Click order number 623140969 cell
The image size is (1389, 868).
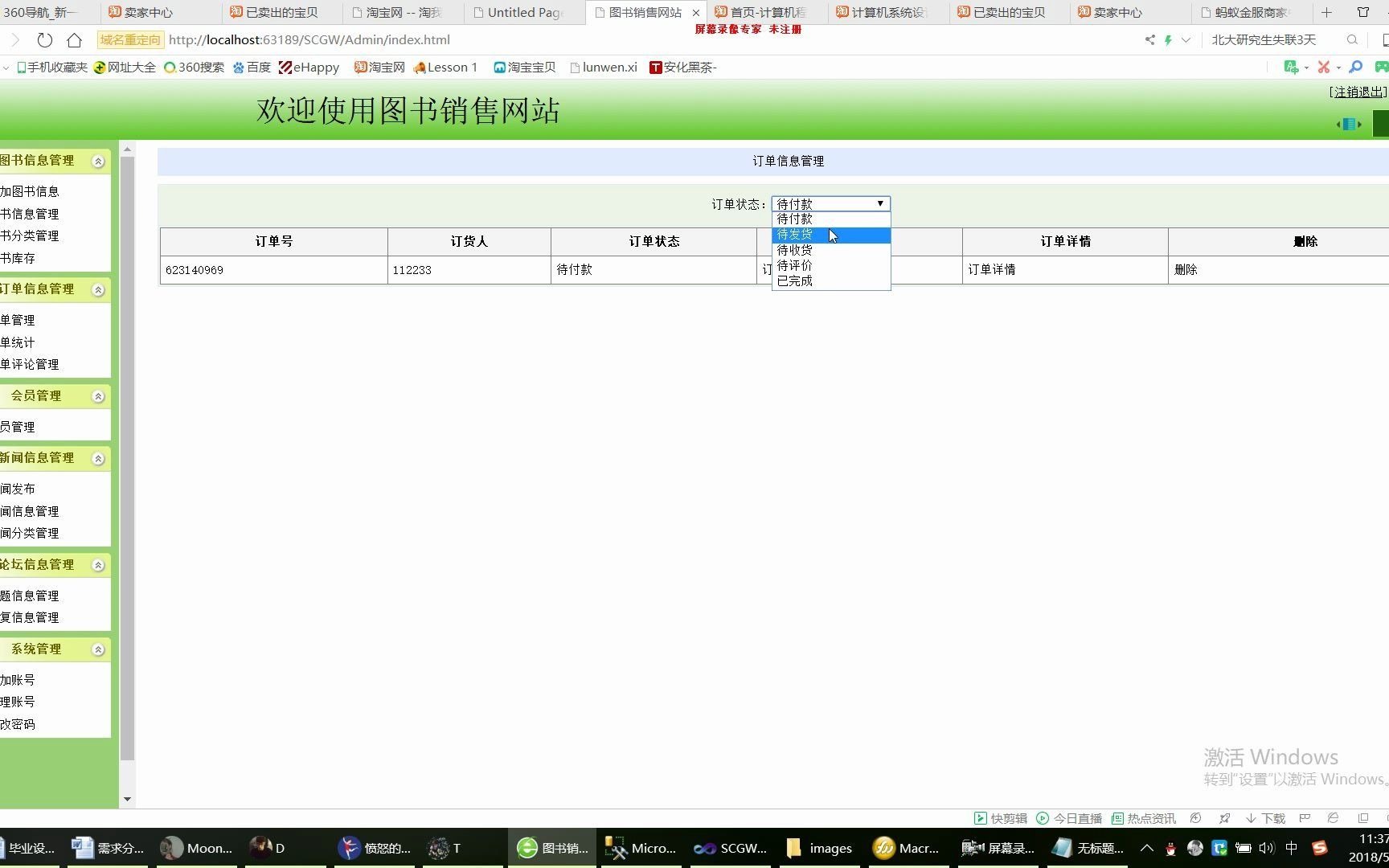(274, 270)
